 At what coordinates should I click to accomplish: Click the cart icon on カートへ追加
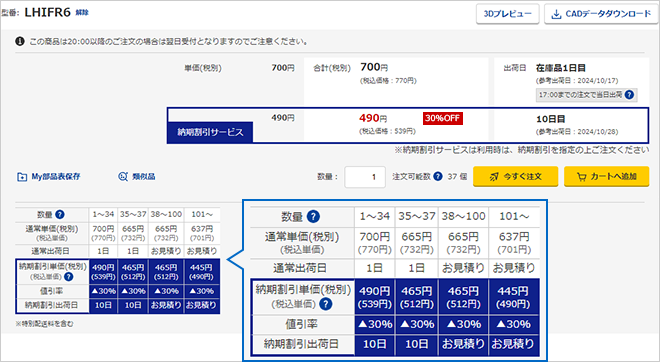pos(581,177)
